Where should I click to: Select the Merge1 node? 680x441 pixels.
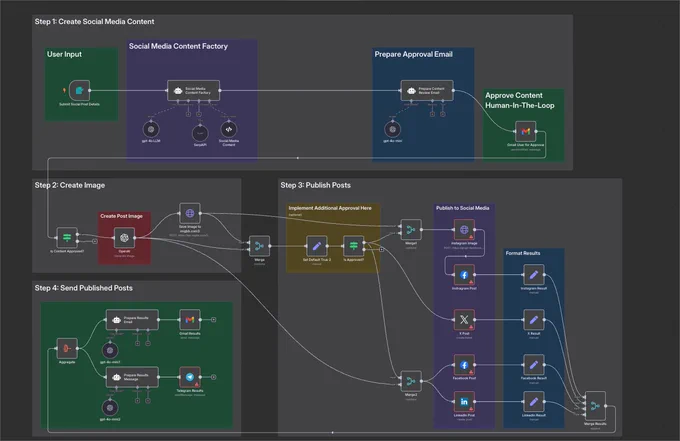(411, 230)
